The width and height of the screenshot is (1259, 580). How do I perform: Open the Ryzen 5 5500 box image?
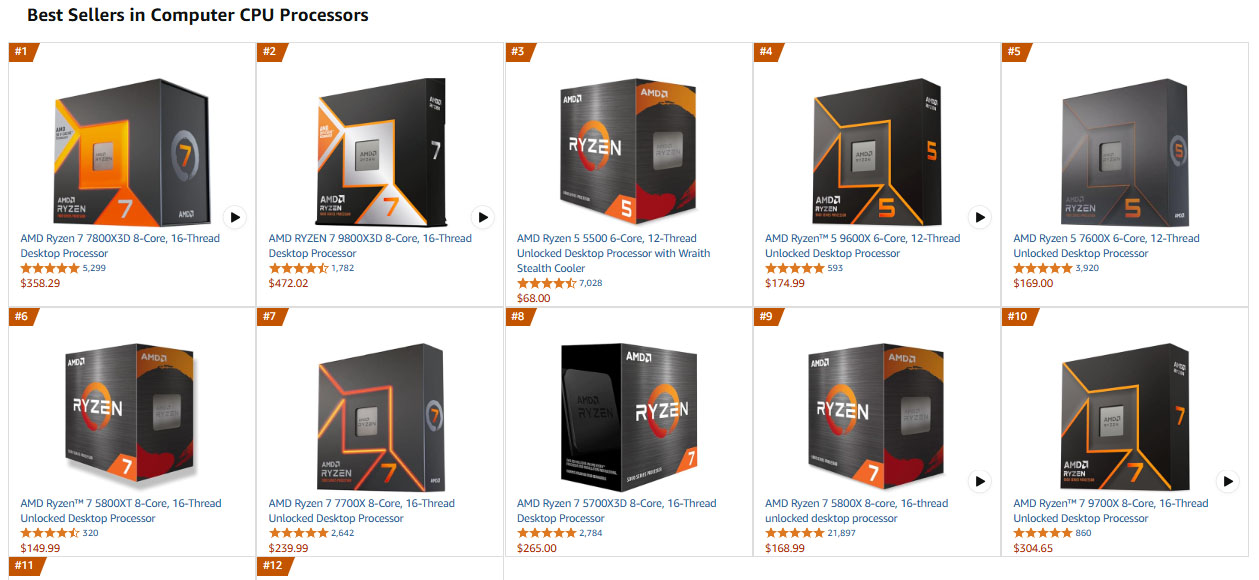click(628, 152)
